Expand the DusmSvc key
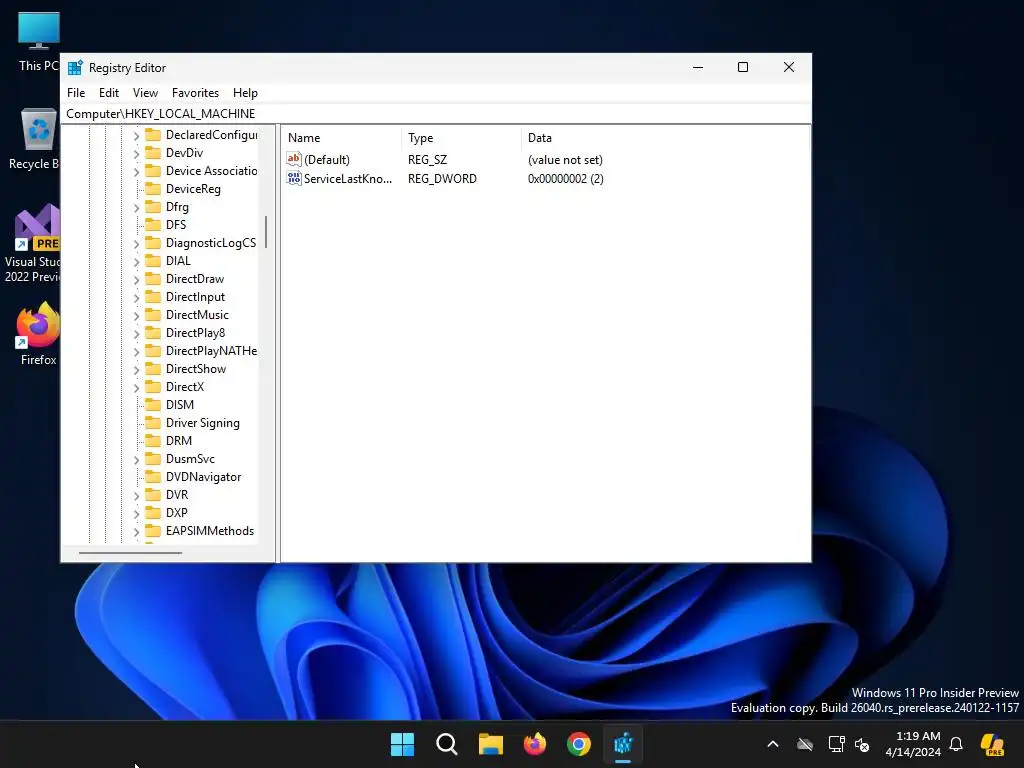1024x768 pixels. [136, 460]
